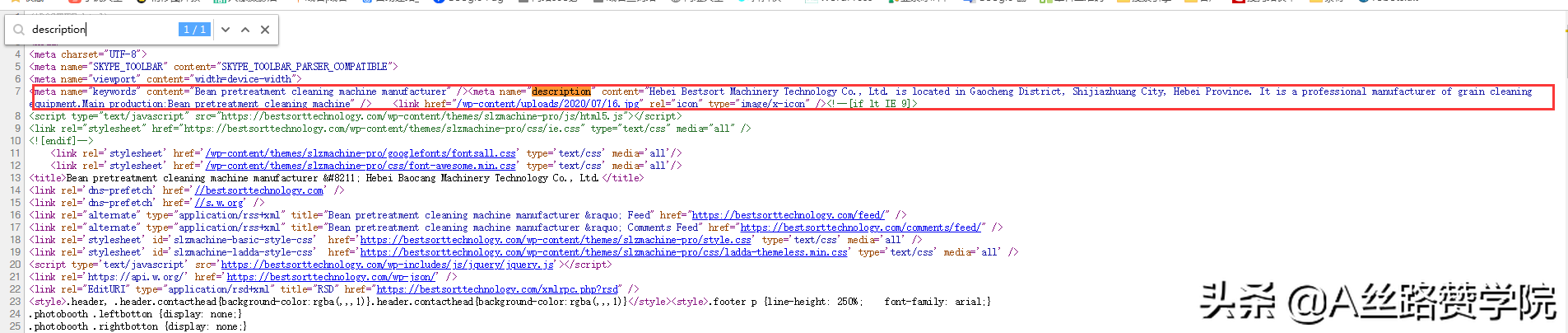Open the wp-json/ API link
Screen dimensions: 1568x333
[x=331, y=277]
